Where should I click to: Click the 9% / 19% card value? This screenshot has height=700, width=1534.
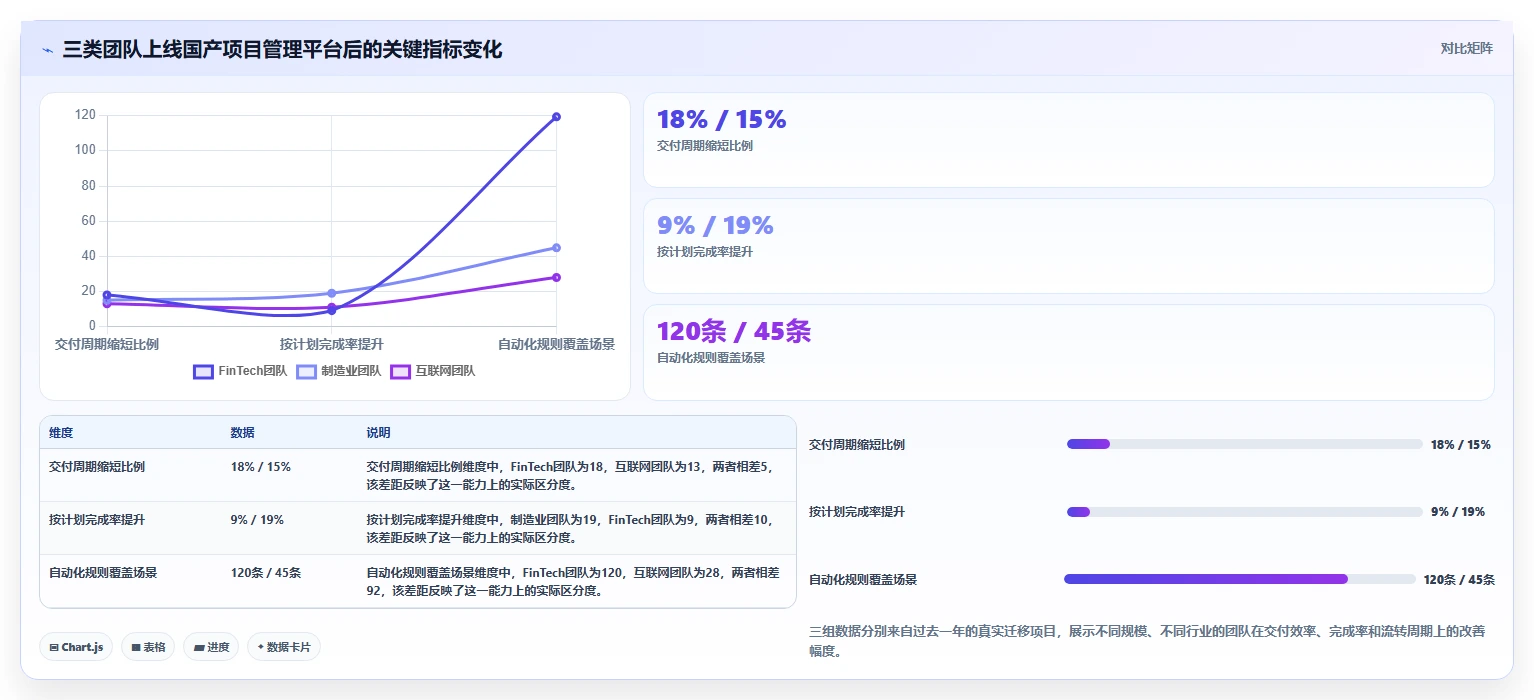715,225
